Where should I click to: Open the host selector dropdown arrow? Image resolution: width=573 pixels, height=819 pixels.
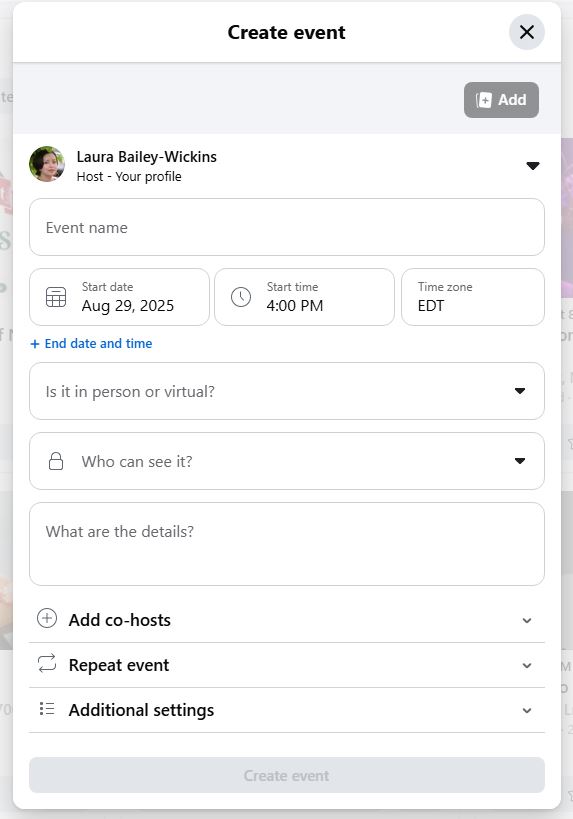click(x=532, y=166)
